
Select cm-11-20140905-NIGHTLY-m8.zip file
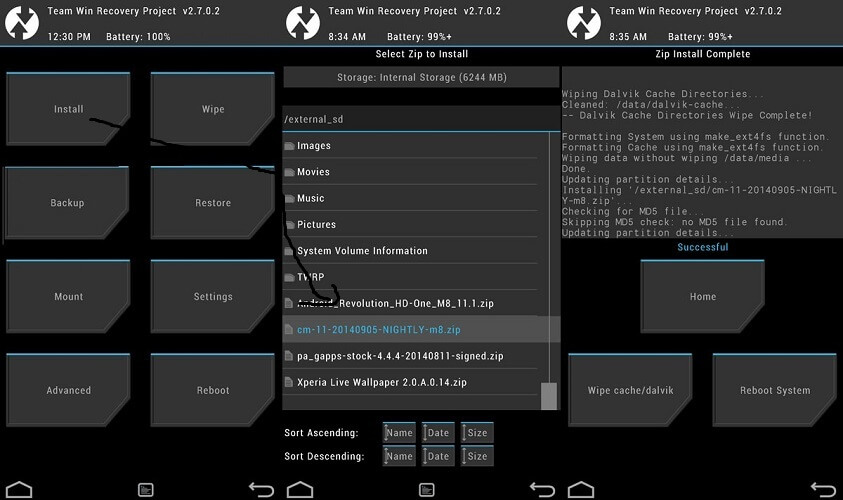coord(378,330)
